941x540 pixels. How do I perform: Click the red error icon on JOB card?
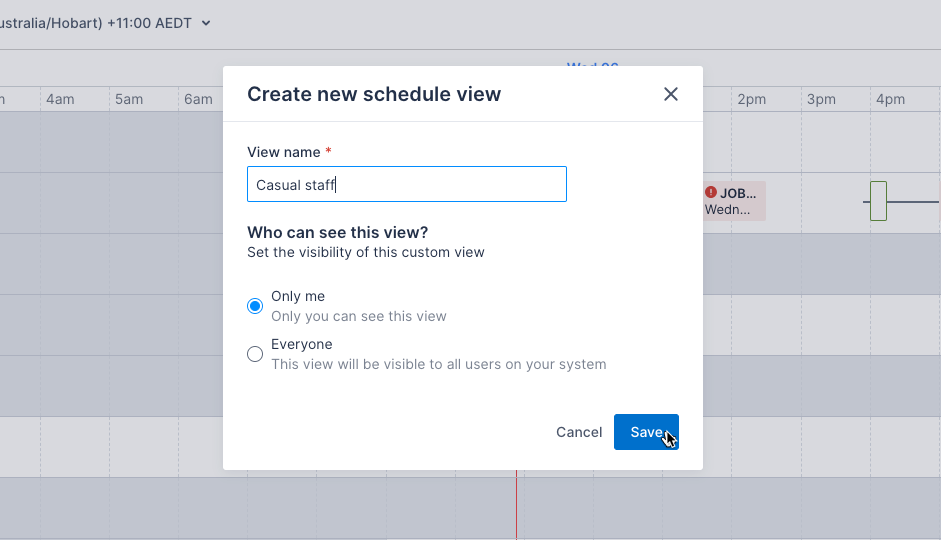pyautogui.click(x=711, y=192)
